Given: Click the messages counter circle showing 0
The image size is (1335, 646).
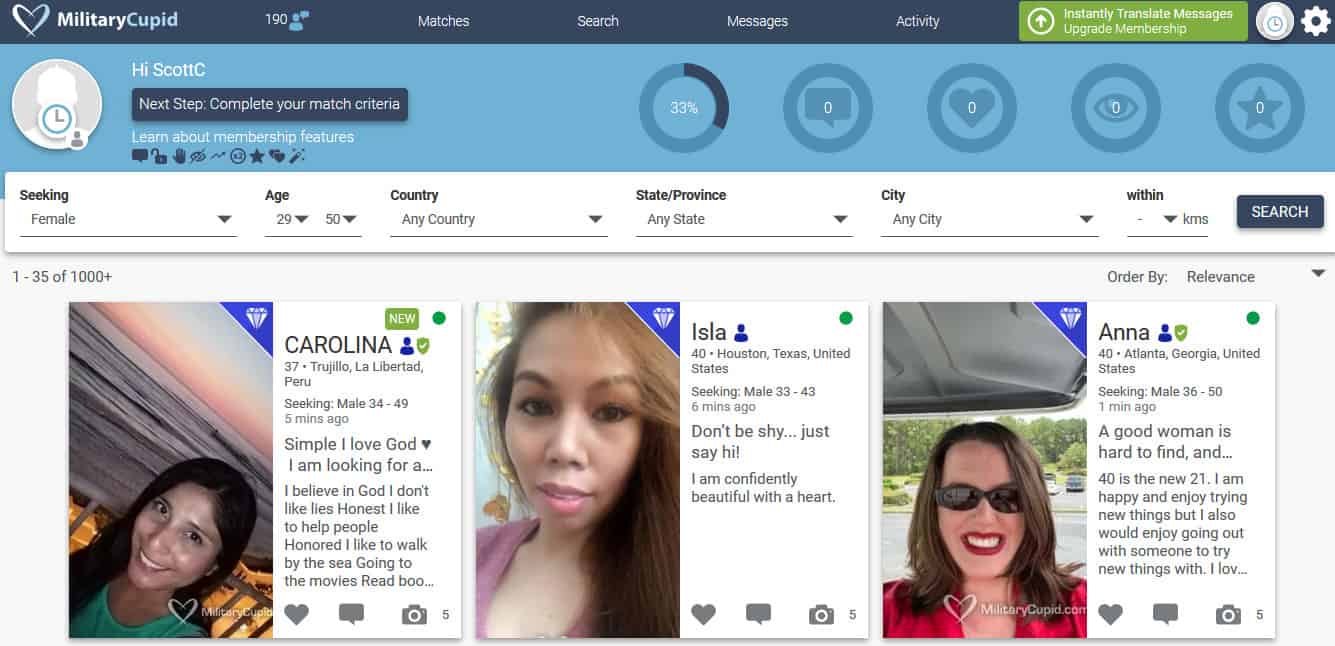Looking at the screenshot, I should click(828, 108).
